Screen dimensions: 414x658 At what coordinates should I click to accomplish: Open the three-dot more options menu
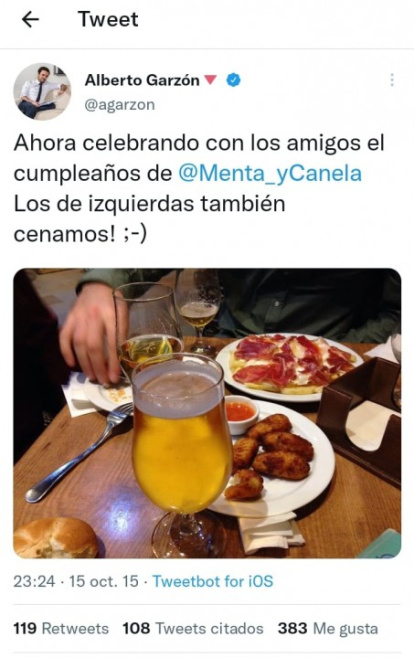[392, 80]
